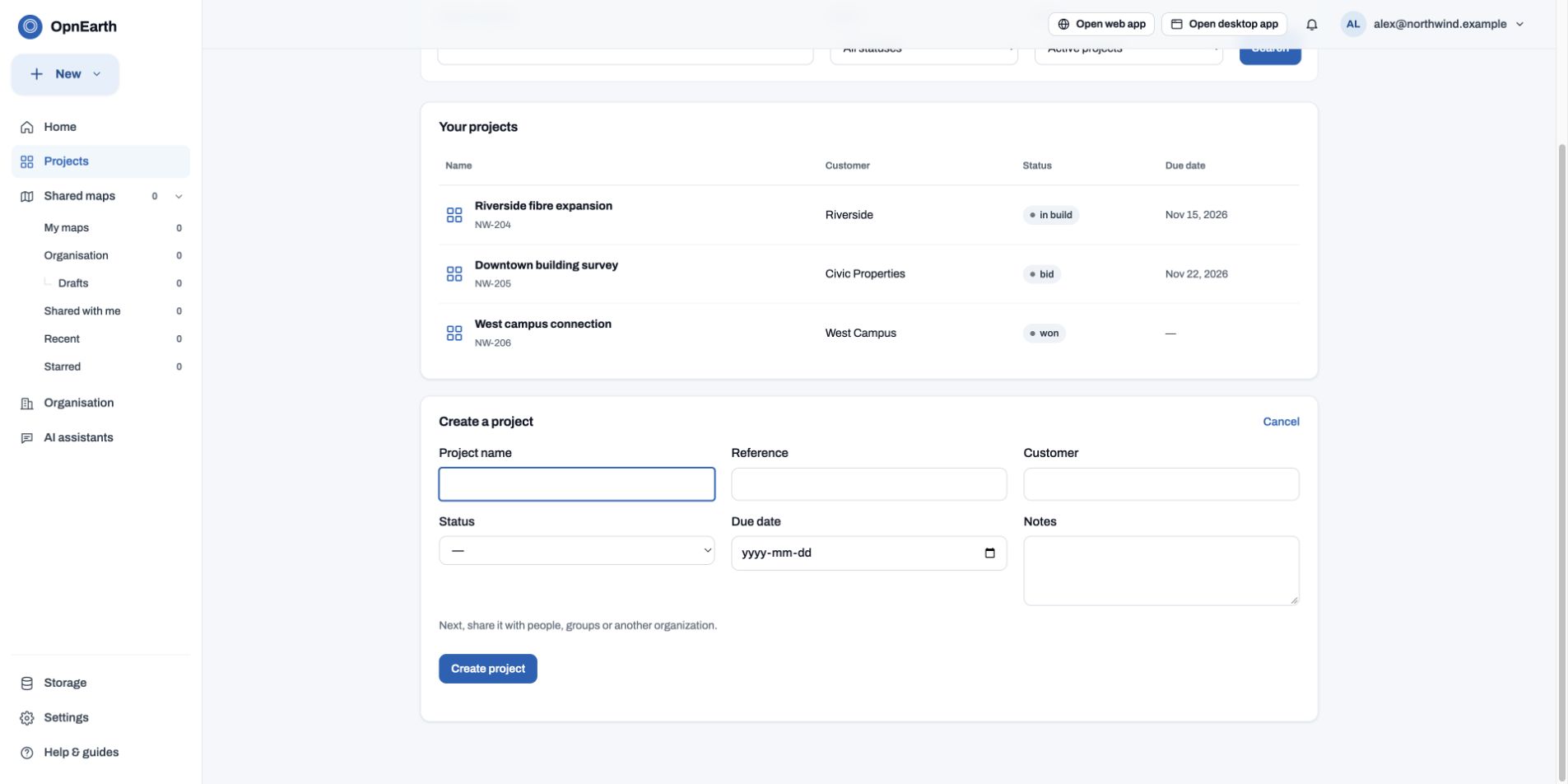Viewport: 1568px width, 784px height.
Task: Click the Storage database icon
Action: (27, 683)
